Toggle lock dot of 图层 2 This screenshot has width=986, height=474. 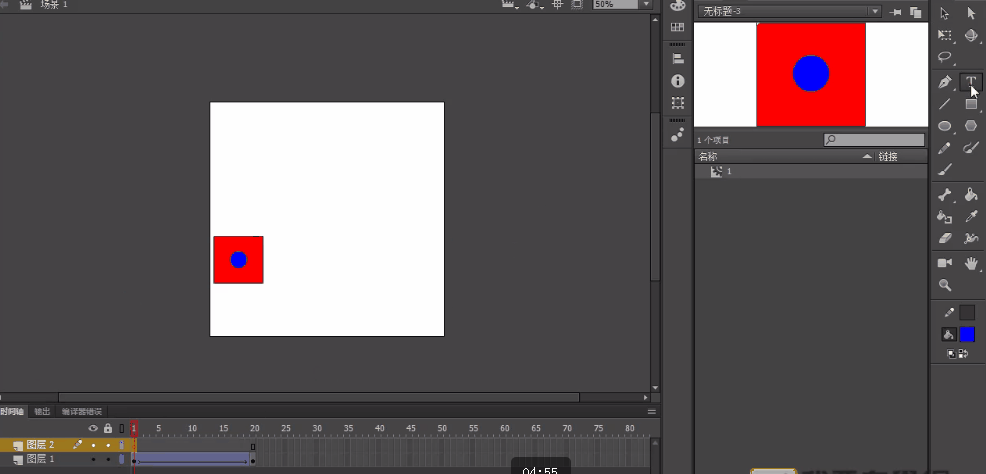pos(108,445)
